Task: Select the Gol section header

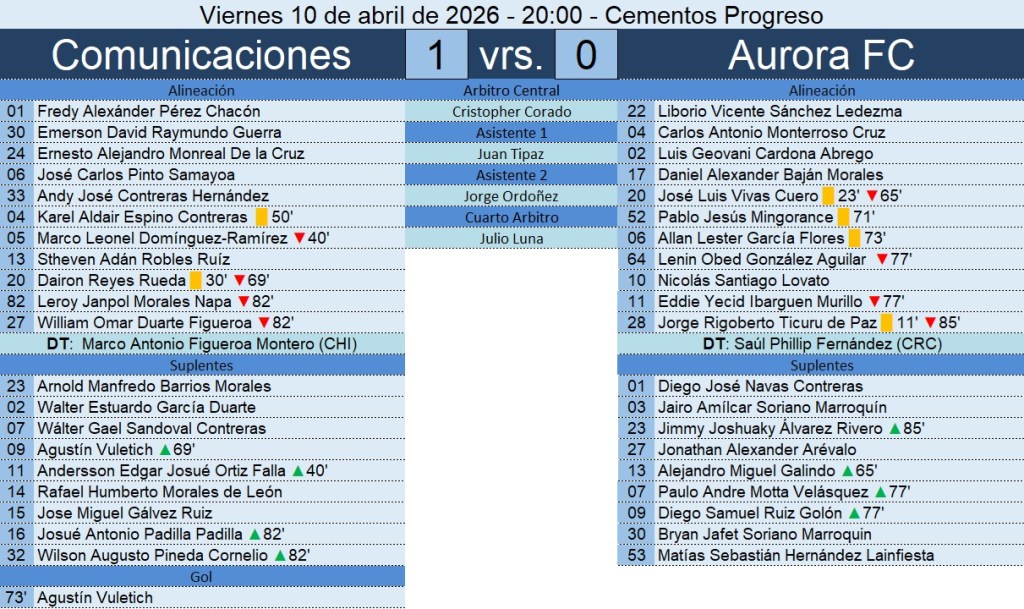Action: 202,577
